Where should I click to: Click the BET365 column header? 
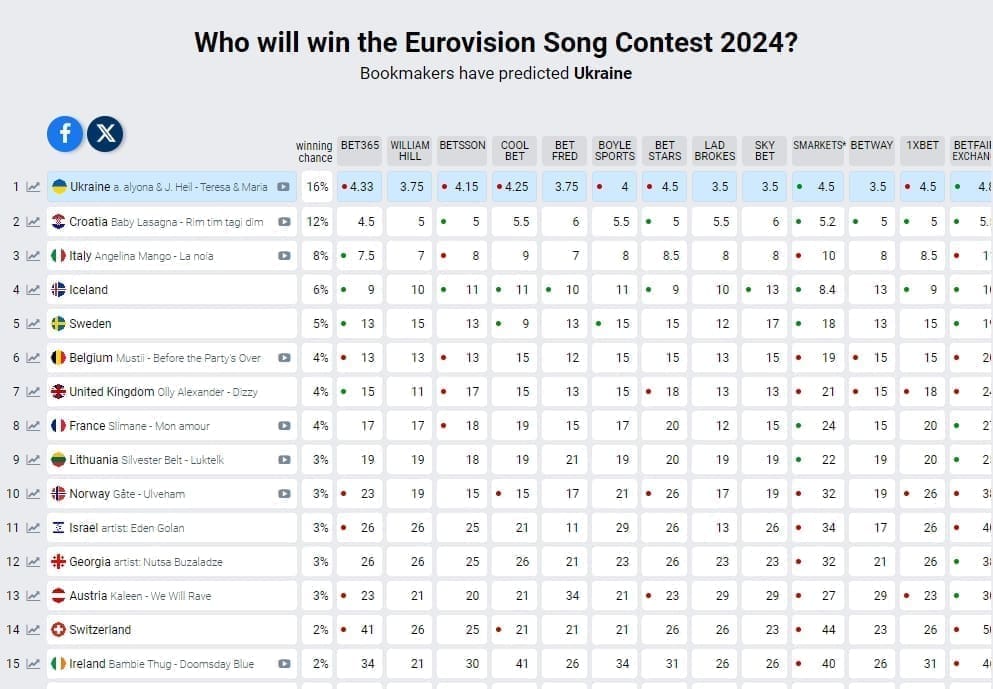click(360, 147)
